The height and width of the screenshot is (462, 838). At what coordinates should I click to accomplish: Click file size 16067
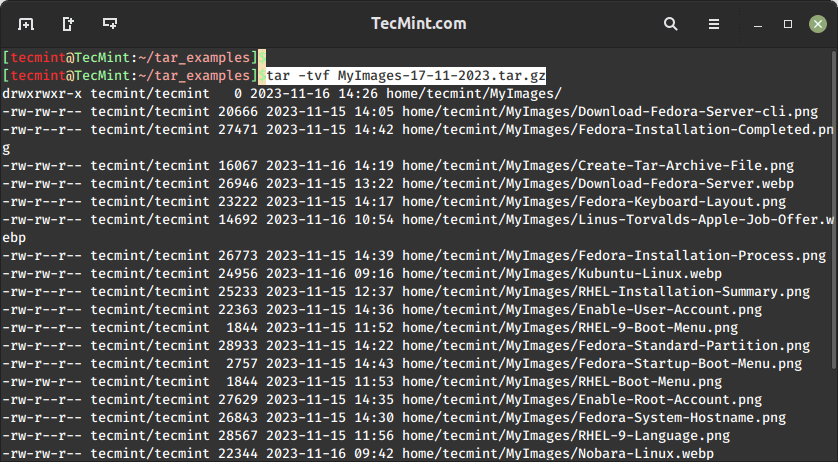(x=238, y=166)
